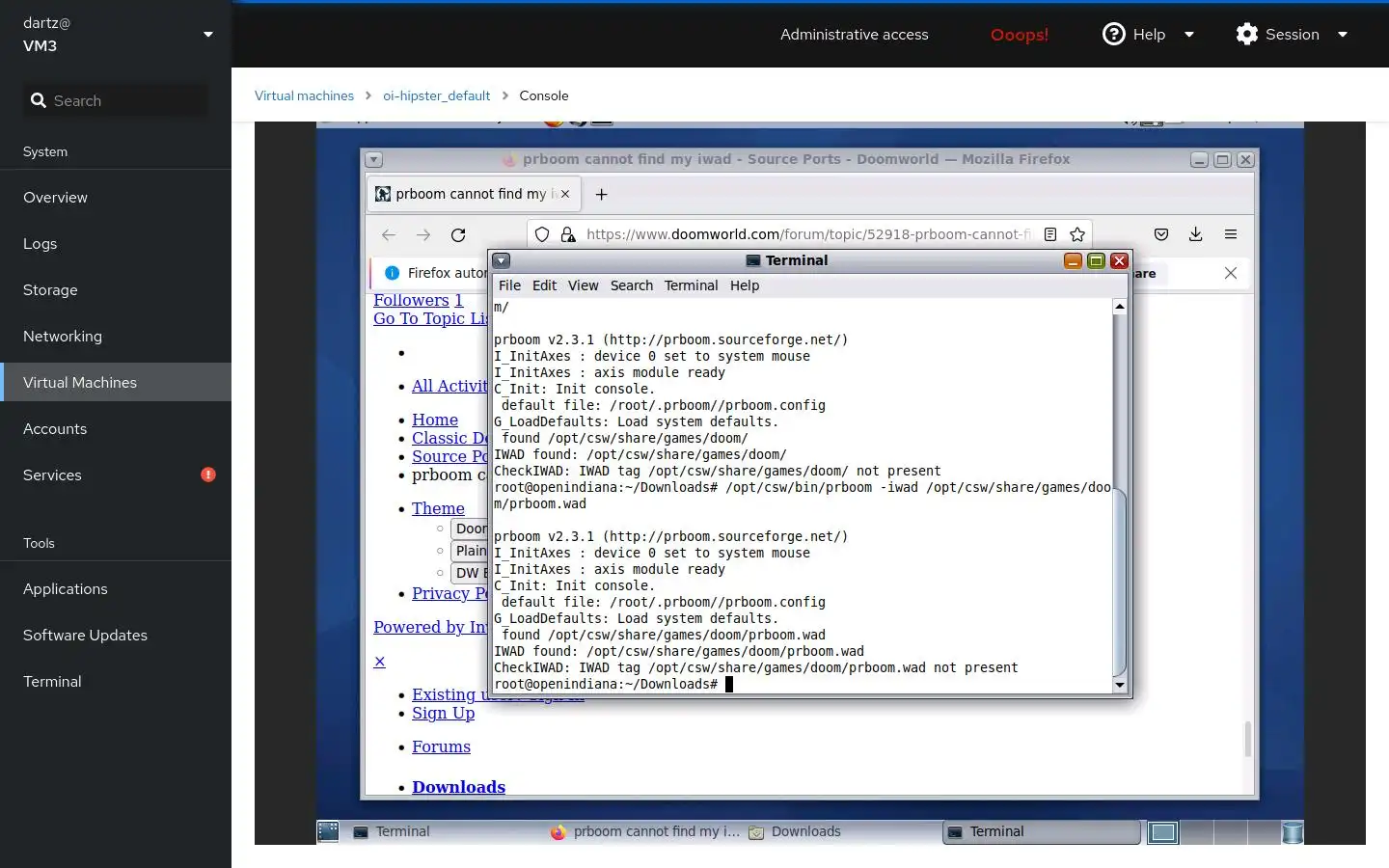1389x868 pixels.
Task: Open a new Firefox tab
Action: (x=601, y=195)
